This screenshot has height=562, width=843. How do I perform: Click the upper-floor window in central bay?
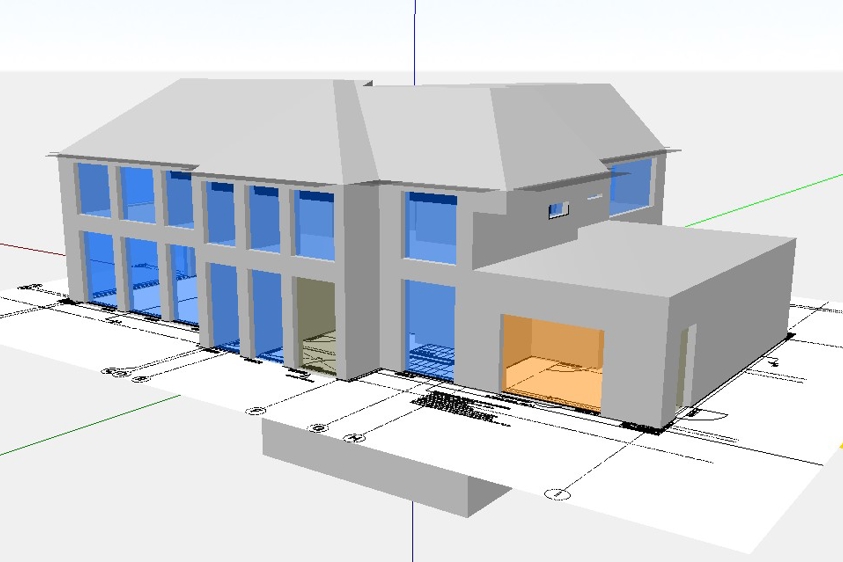click(x=431, y=229)
